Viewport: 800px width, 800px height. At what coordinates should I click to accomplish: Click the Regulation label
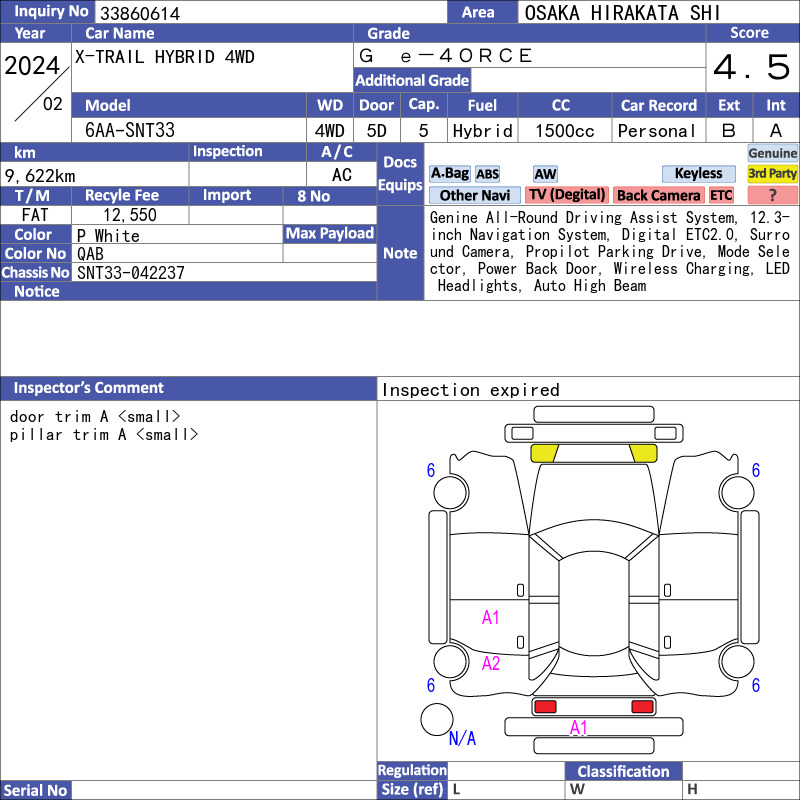[412, 770]
